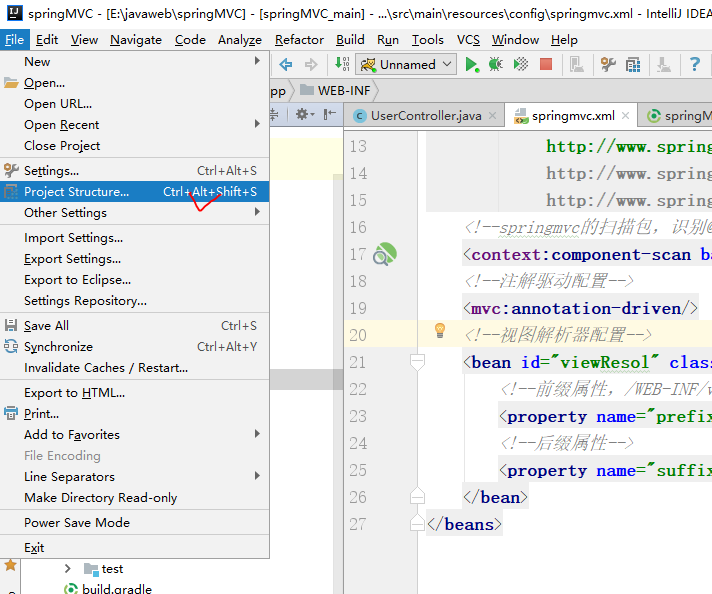Open the Help menu
The height and width of the screenshot is (594, 712).
[564, 40]
